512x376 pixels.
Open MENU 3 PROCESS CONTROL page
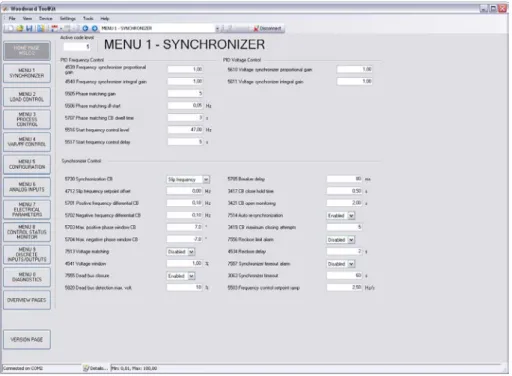click(x=27, y=119)
